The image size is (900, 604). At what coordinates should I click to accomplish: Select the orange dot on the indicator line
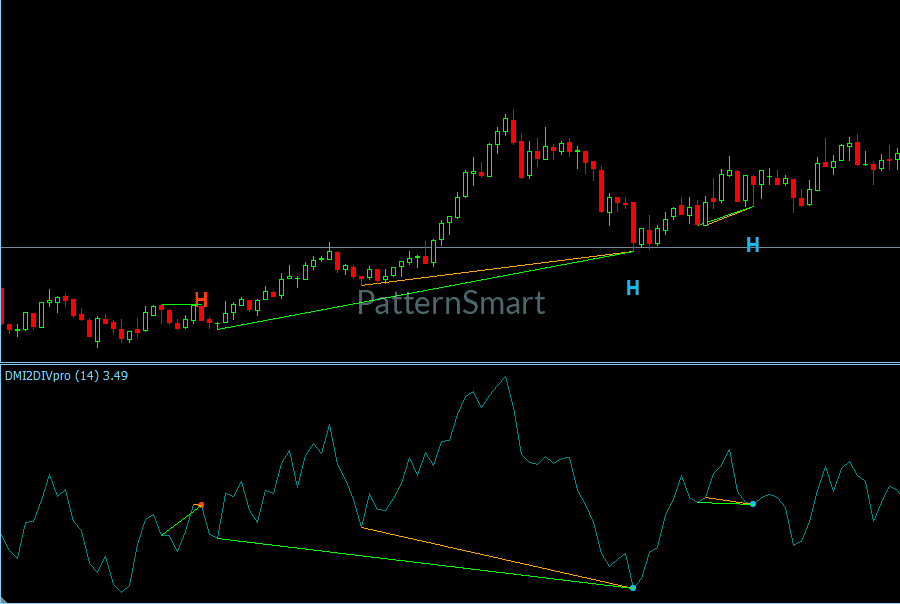point(201,505)
